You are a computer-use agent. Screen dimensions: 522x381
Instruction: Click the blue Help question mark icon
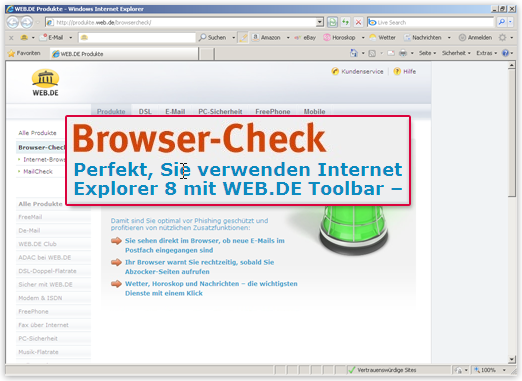[x=506, y=53]
